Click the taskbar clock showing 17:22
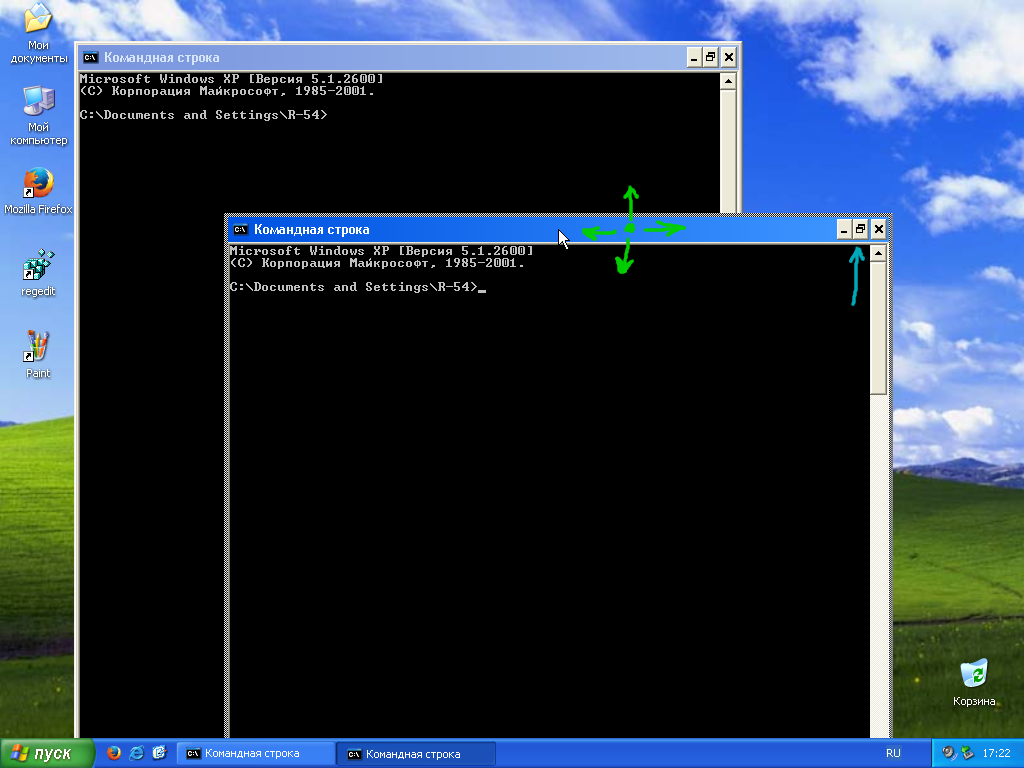 [x=996, y=753]
